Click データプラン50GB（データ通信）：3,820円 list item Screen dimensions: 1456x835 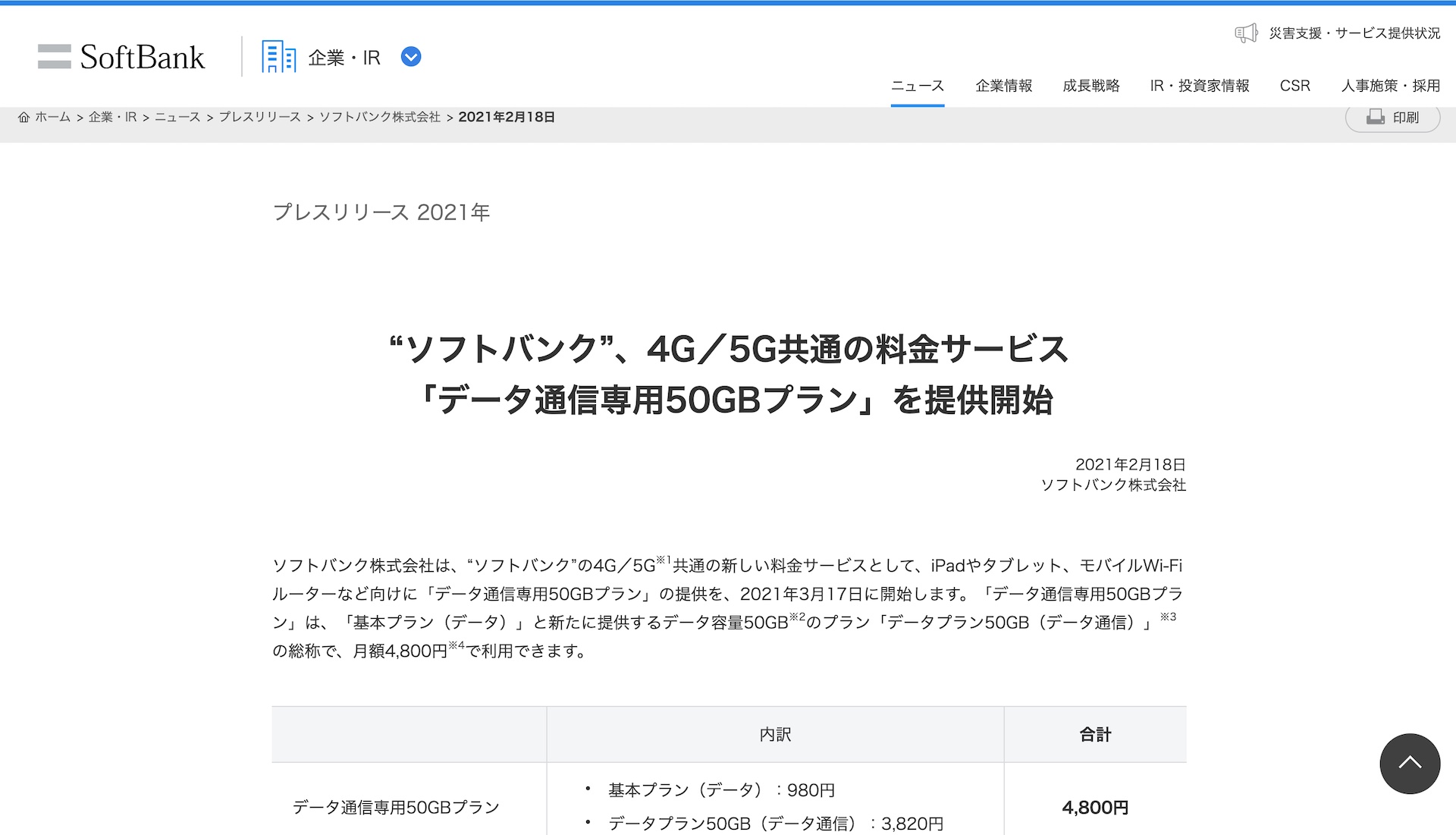[775, 824]
